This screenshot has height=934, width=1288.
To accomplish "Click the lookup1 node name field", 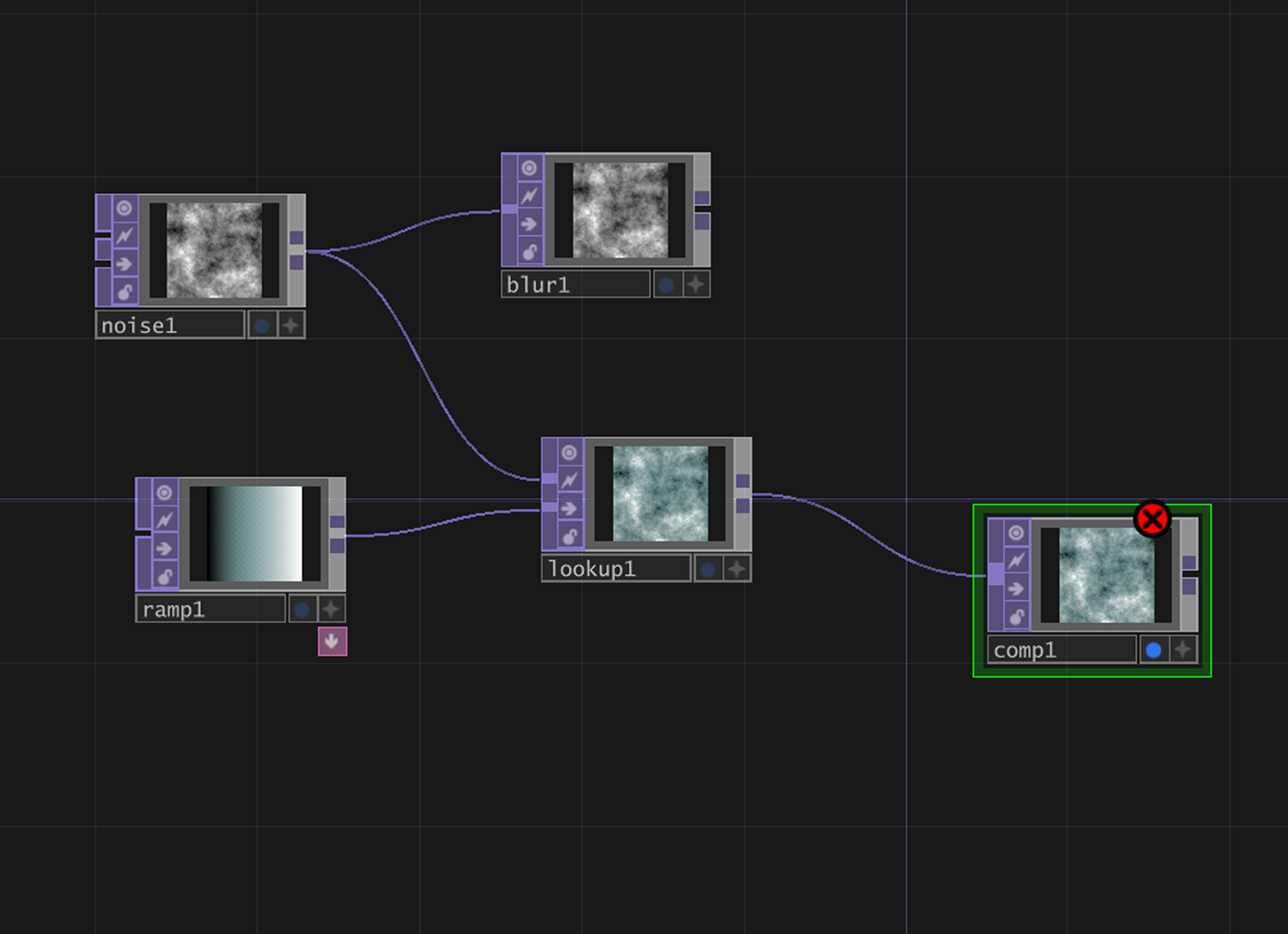I will (x=615, y=569).
